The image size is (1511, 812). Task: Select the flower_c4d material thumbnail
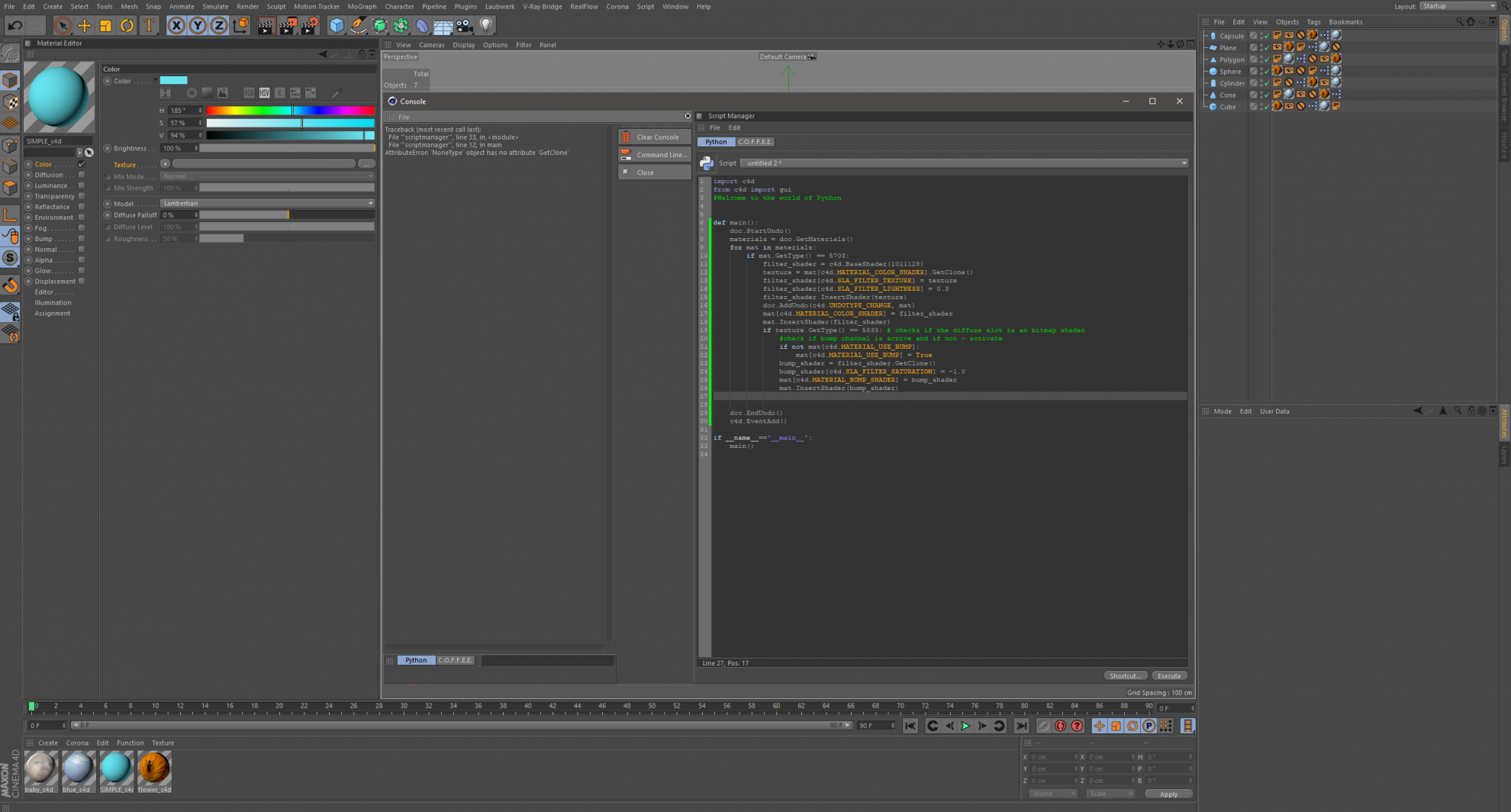click(x=154, y=769)
